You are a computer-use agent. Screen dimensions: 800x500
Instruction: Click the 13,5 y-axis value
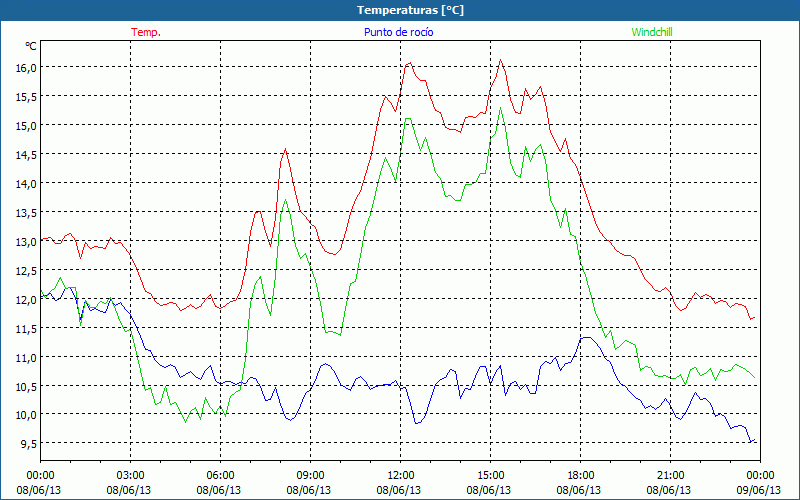click(x=26, y=212)
